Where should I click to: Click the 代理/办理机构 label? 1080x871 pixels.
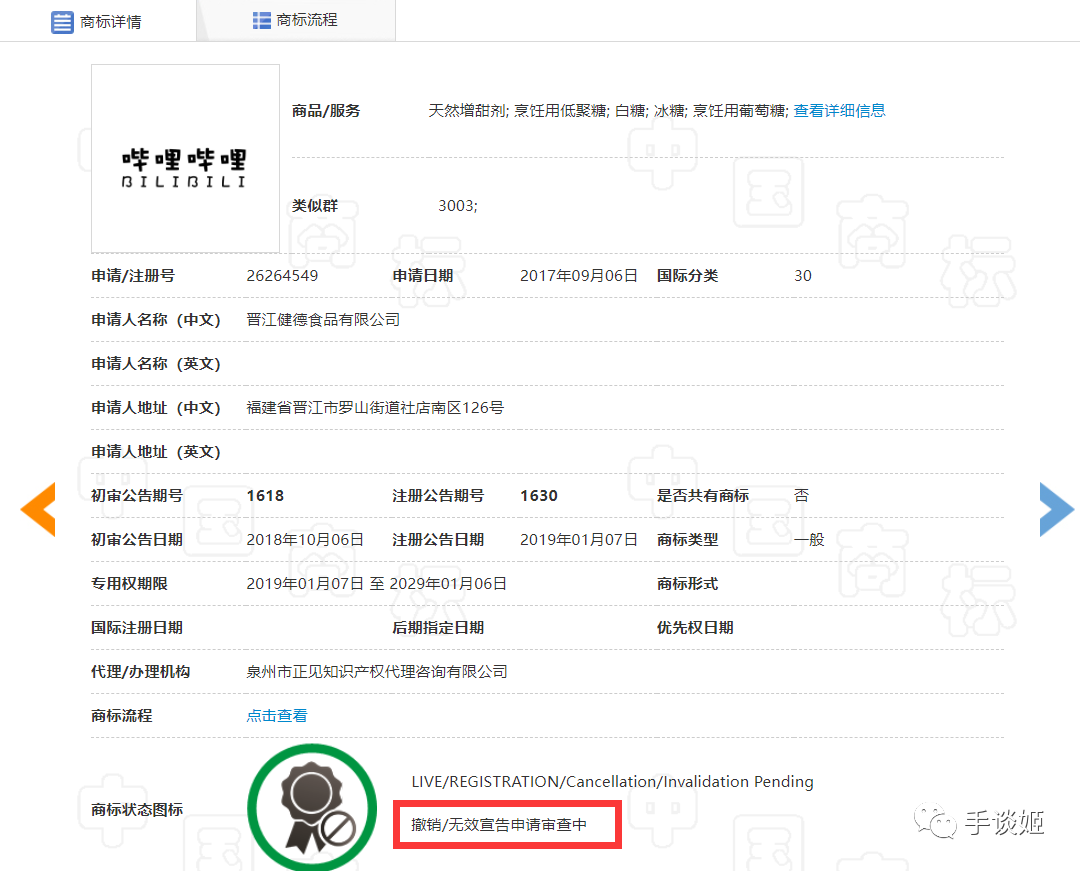click(141, 671)
